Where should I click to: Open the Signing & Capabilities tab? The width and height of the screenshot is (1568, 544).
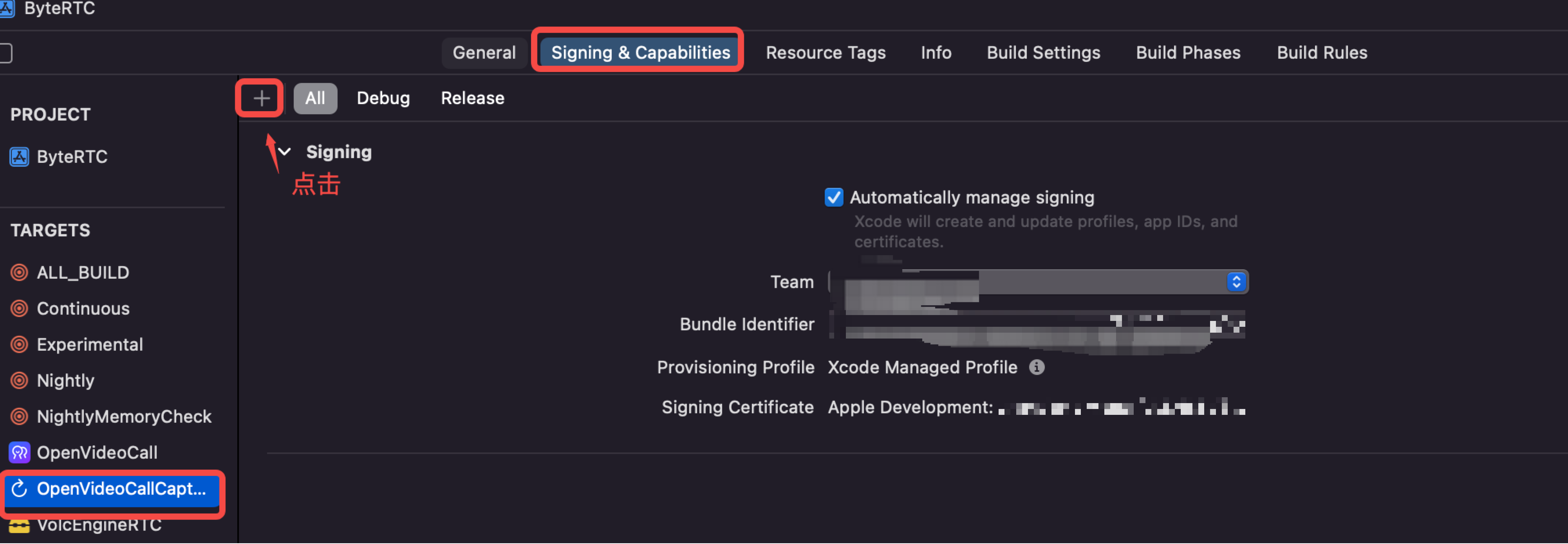(640, 53)
